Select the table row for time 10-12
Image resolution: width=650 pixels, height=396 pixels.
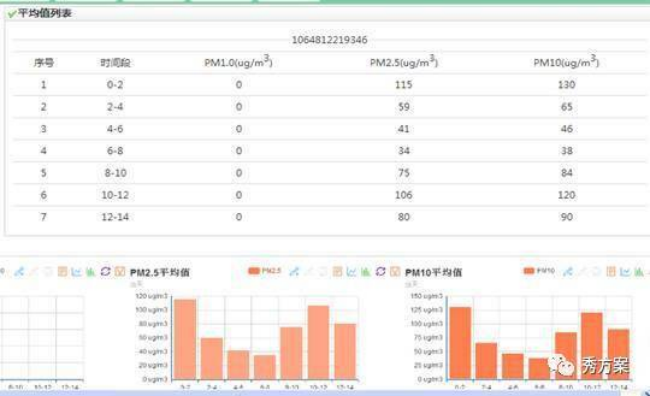tap(330, 195)
